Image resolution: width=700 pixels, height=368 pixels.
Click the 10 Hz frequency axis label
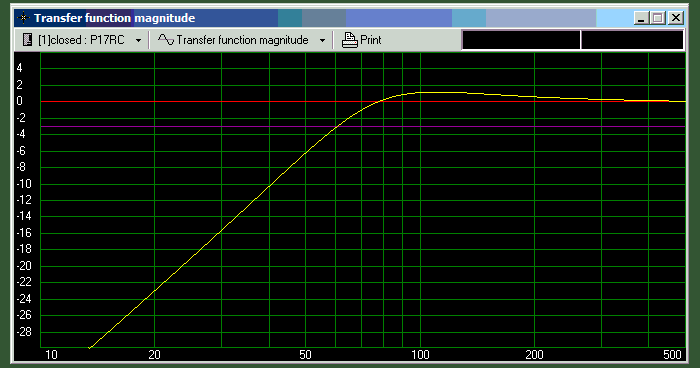pyautogui.click(x=51, y=355)
